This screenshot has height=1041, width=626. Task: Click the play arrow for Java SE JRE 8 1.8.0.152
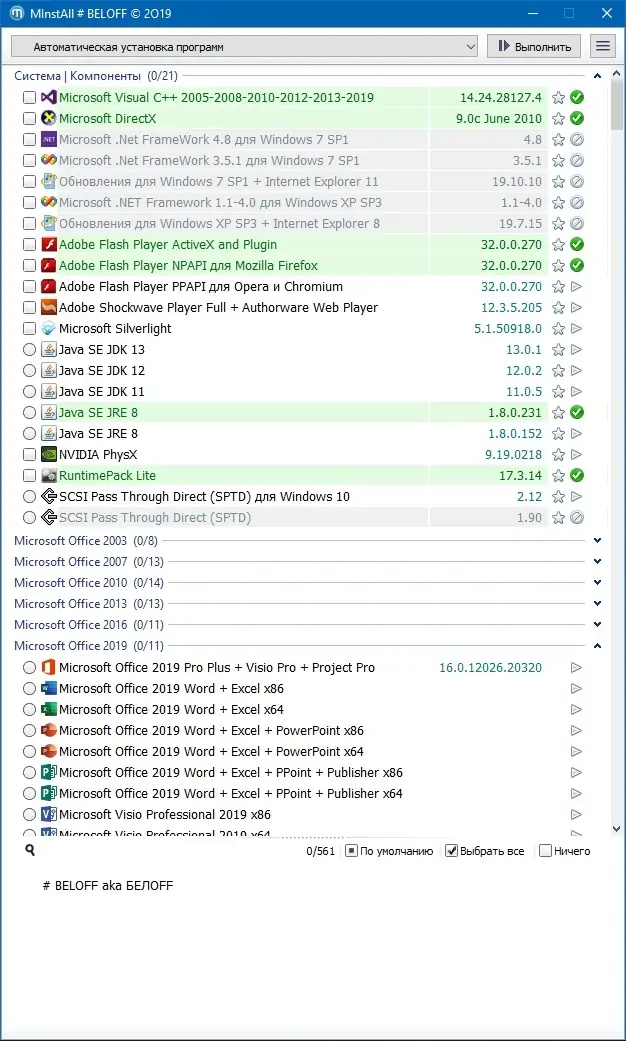tap(577, 434)
